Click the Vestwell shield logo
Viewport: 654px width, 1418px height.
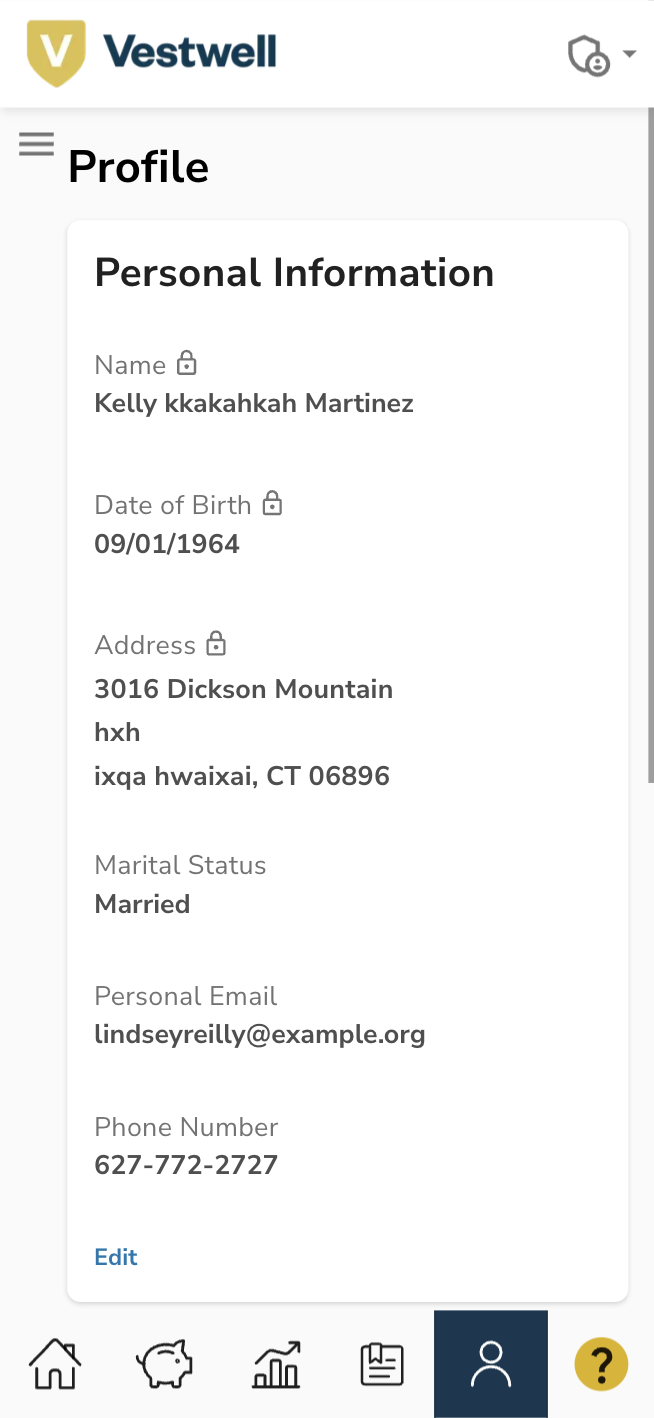point(54,53)
